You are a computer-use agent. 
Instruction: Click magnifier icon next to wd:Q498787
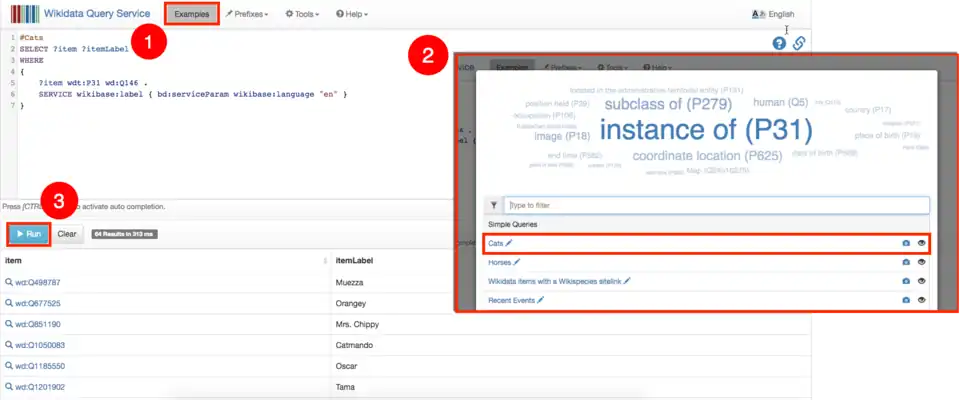[9, 282]
